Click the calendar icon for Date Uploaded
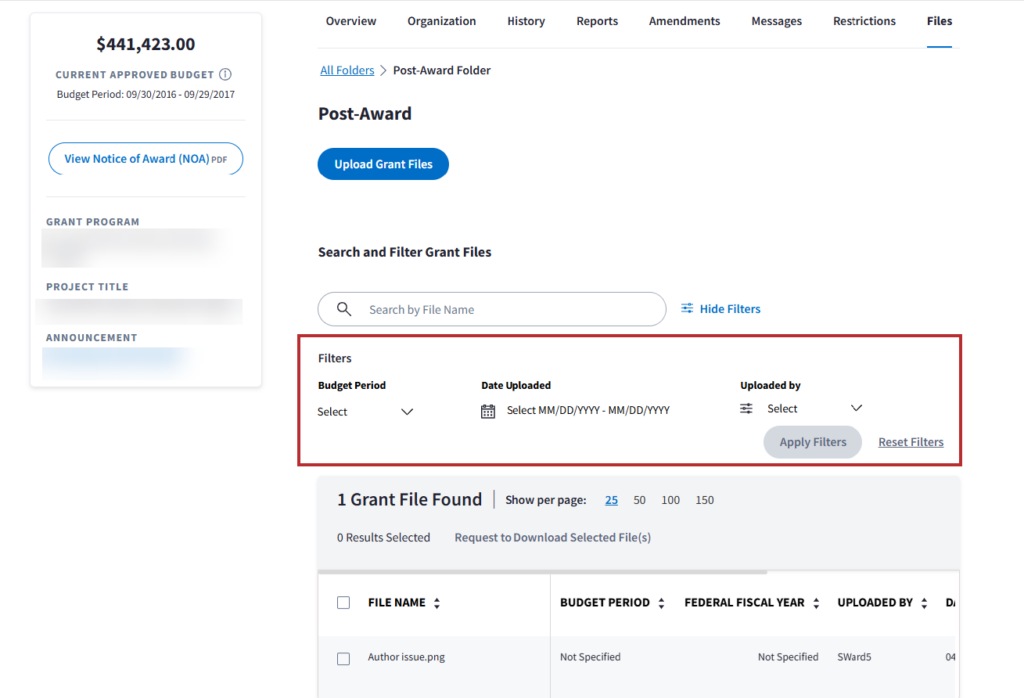The width and height of the screenshot is (1024, 698). click(488, 411)
